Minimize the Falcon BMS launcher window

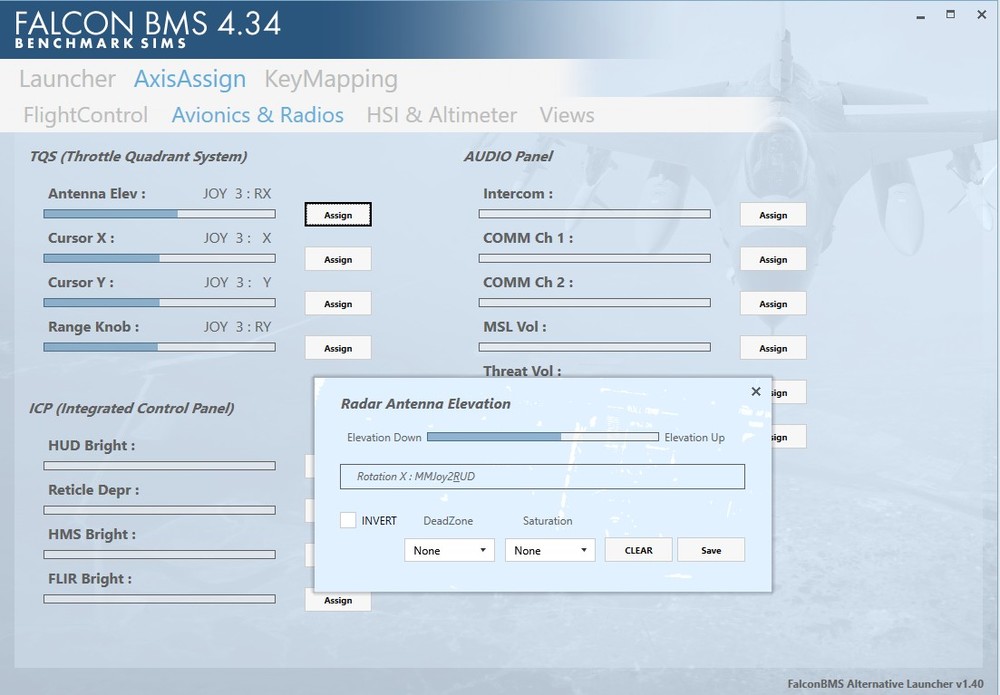(x=918, y=15)
